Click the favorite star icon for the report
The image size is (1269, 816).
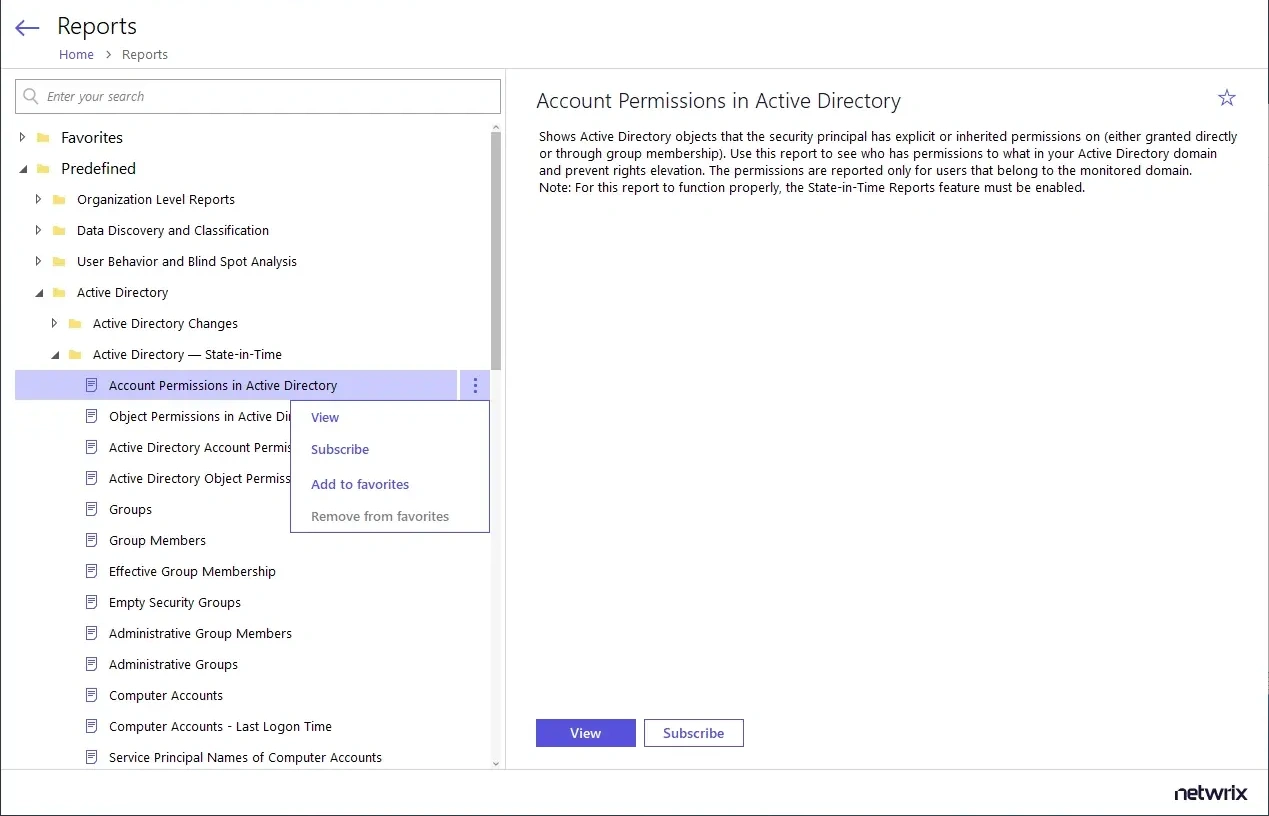click(1226, 98)
